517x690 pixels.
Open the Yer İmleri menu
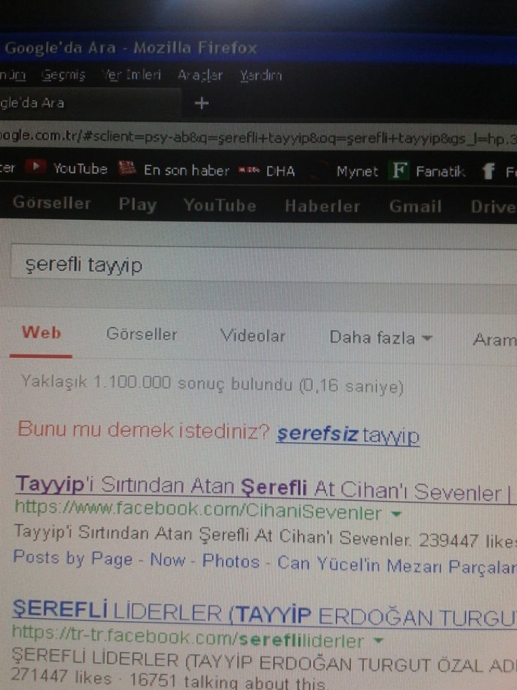click(x=131, y=75)
